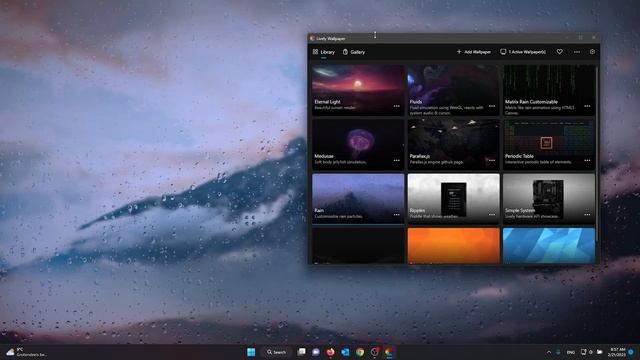Viewport: 640px width, 360px height.
Task: Open the three-dot menu in Lively toolbar
Action: pos(577,52)
